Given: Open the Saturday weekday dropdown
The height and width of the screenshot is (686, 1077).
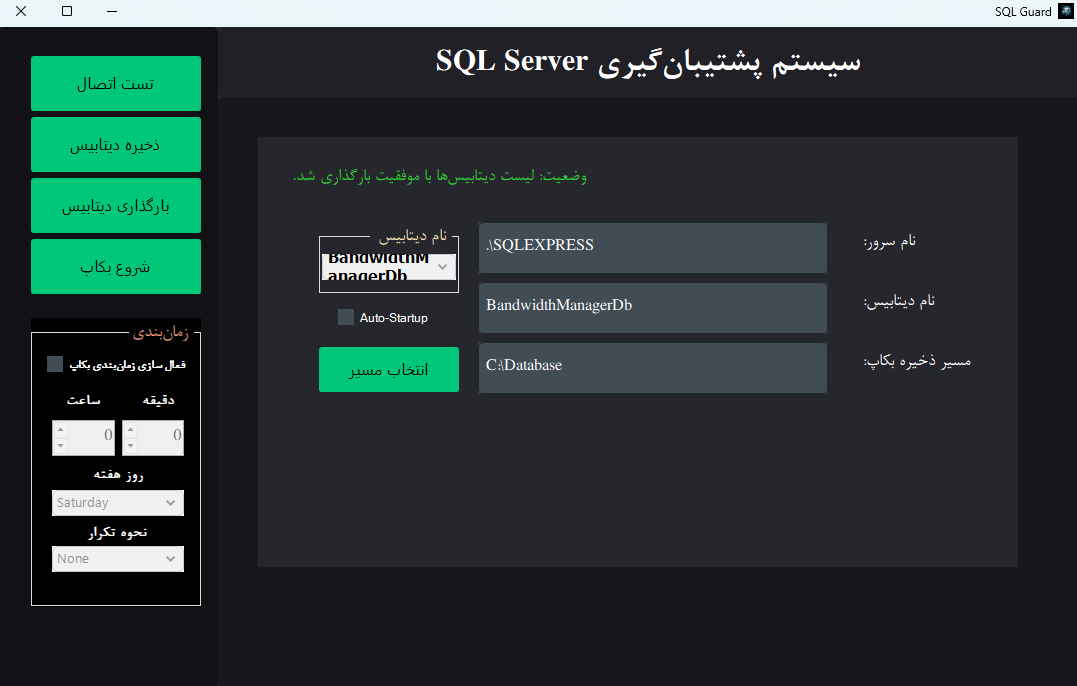Looking at the screenshot, I should (117, 503).
